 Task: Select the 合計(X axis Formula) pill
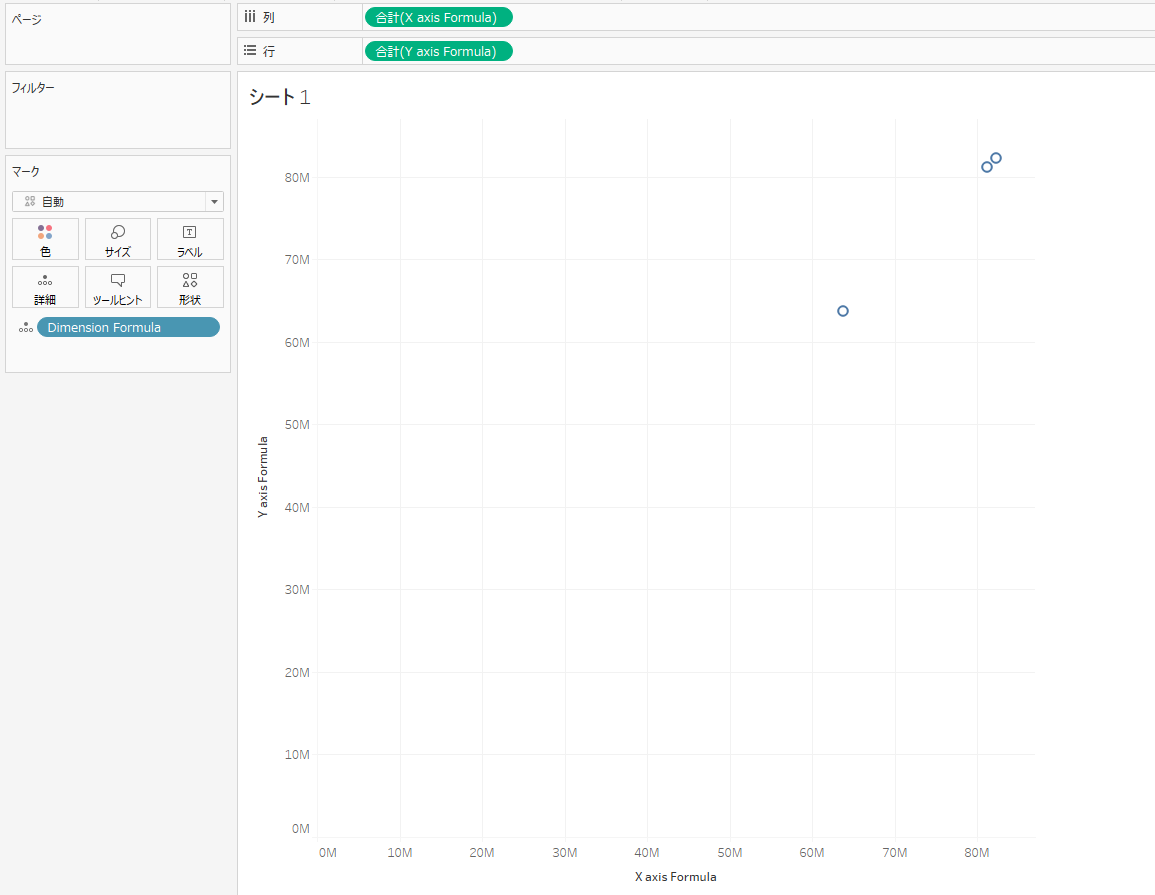click(438, 17)
